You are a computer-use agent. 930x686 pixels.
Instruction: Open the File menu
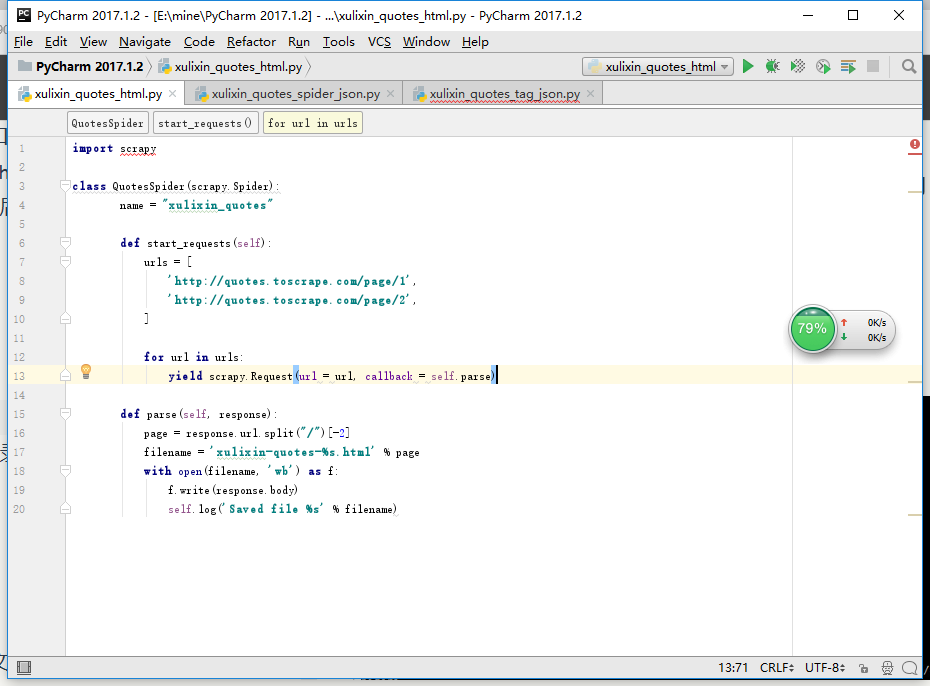[23, 42]
